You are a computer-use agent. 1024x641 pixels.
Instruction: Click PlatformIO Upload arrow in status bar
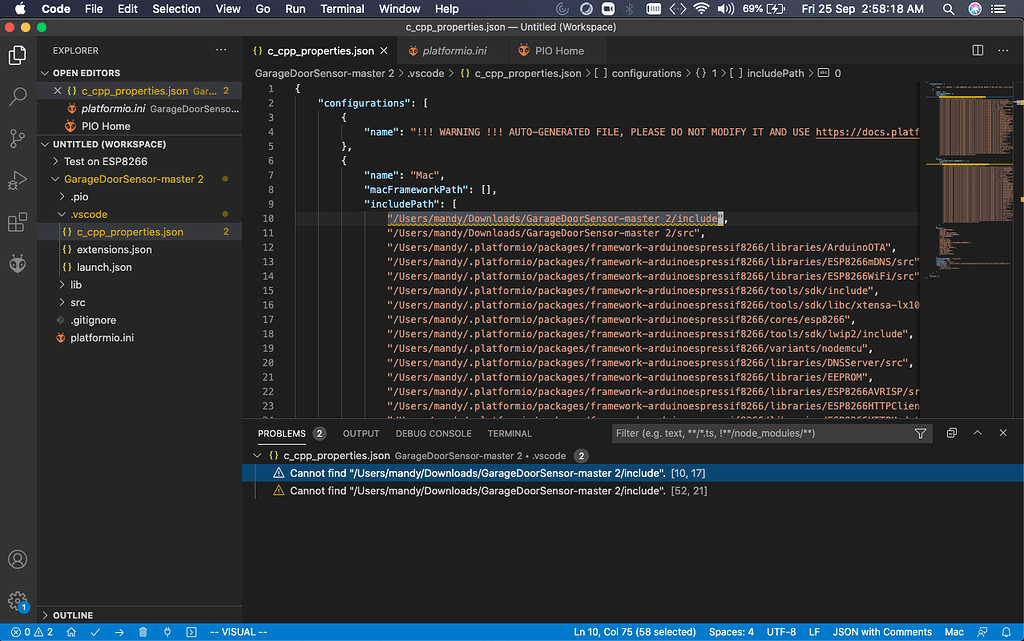coord(119,632)
